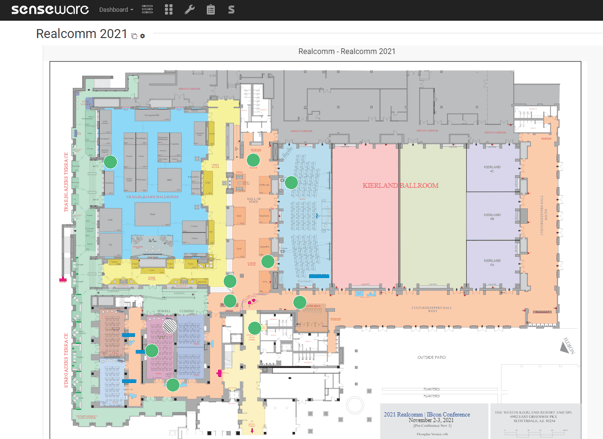Click the STARGAZERS TERRACE vertical label
Screen dimensions: 603x439
point(66,360)
